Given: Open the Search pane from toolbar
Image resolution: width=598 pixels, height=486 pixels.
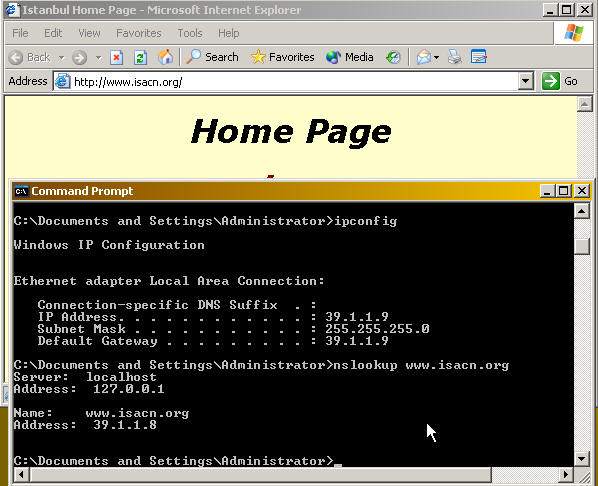Looking at the screenshot, I should [212, 57].
